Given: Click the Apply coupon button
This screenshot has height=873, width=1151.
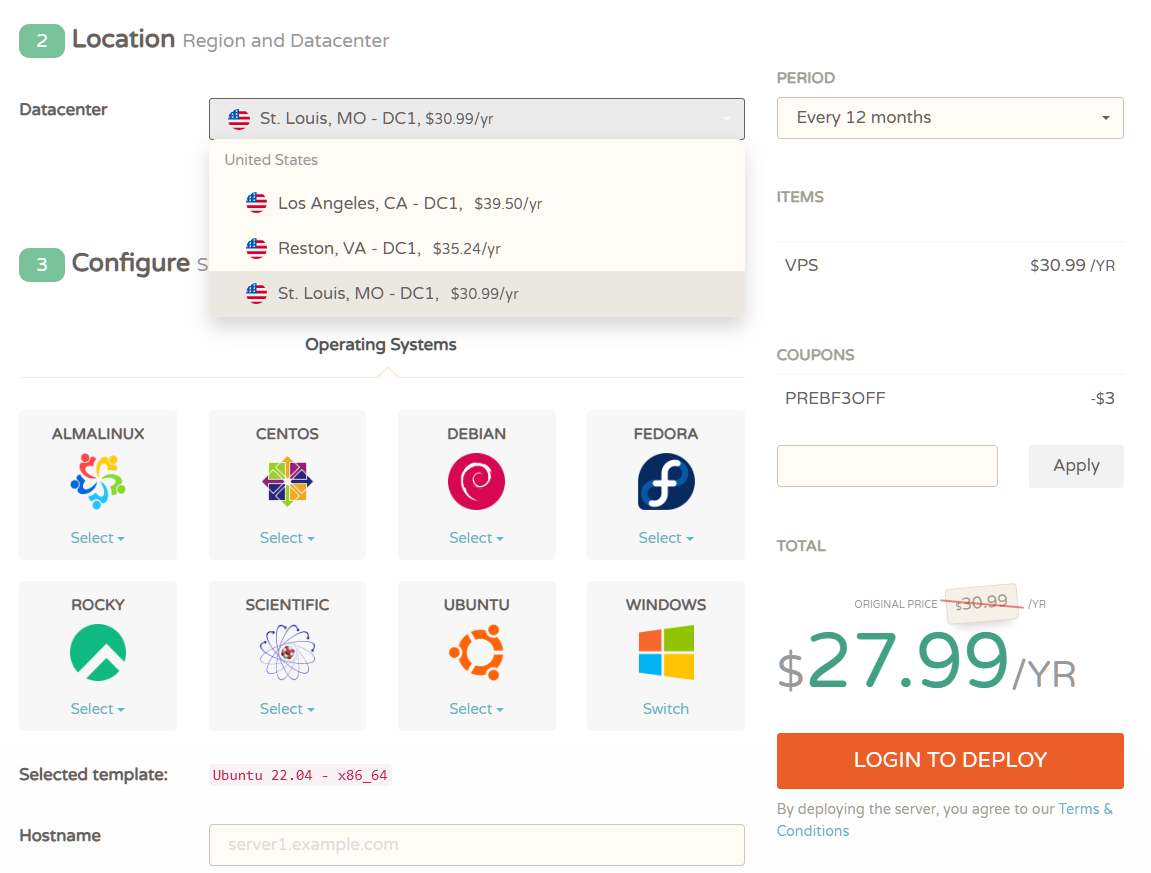Looking at the screenshot, I should tap(1076, 465).
